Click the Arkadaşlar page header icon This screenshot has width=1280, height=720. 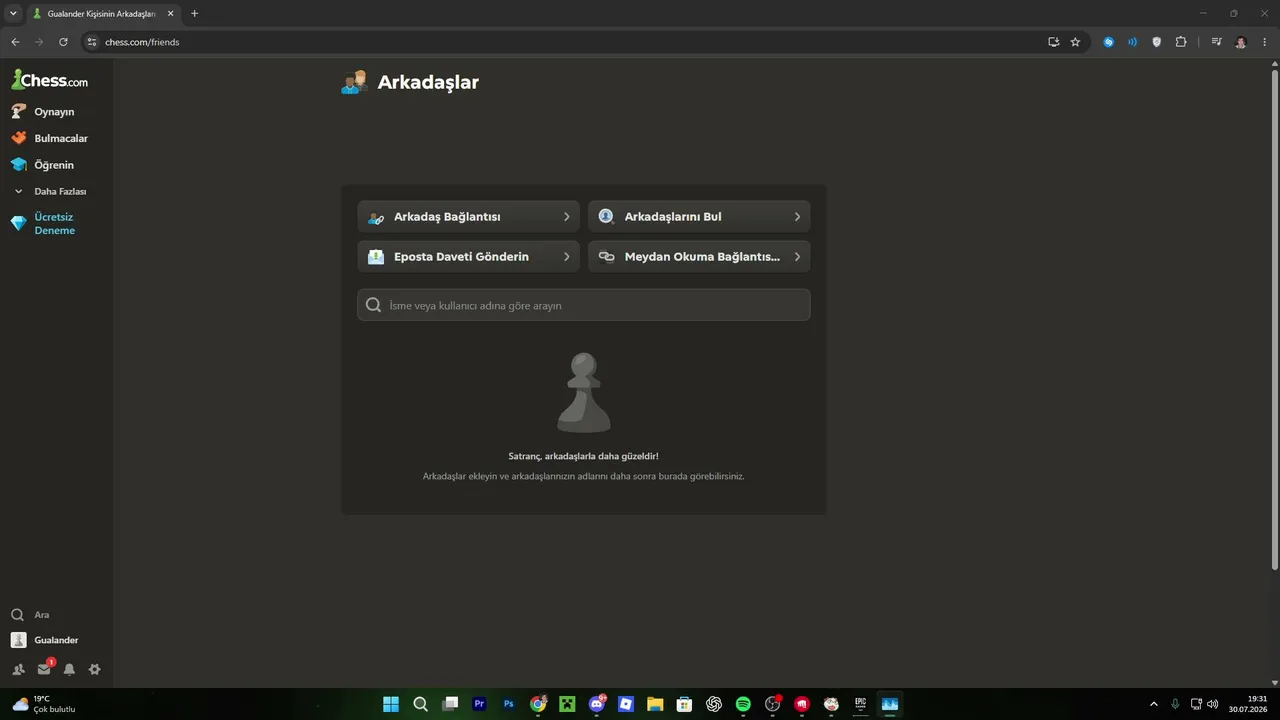[354, 82]
